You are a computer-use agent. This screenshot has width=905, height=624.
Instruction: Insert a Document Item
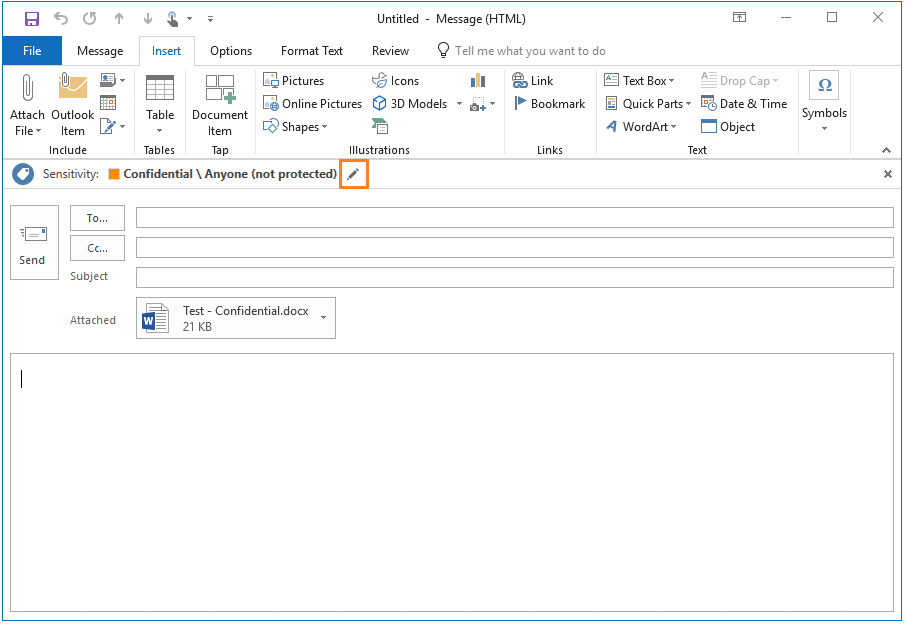click(220, 105)
